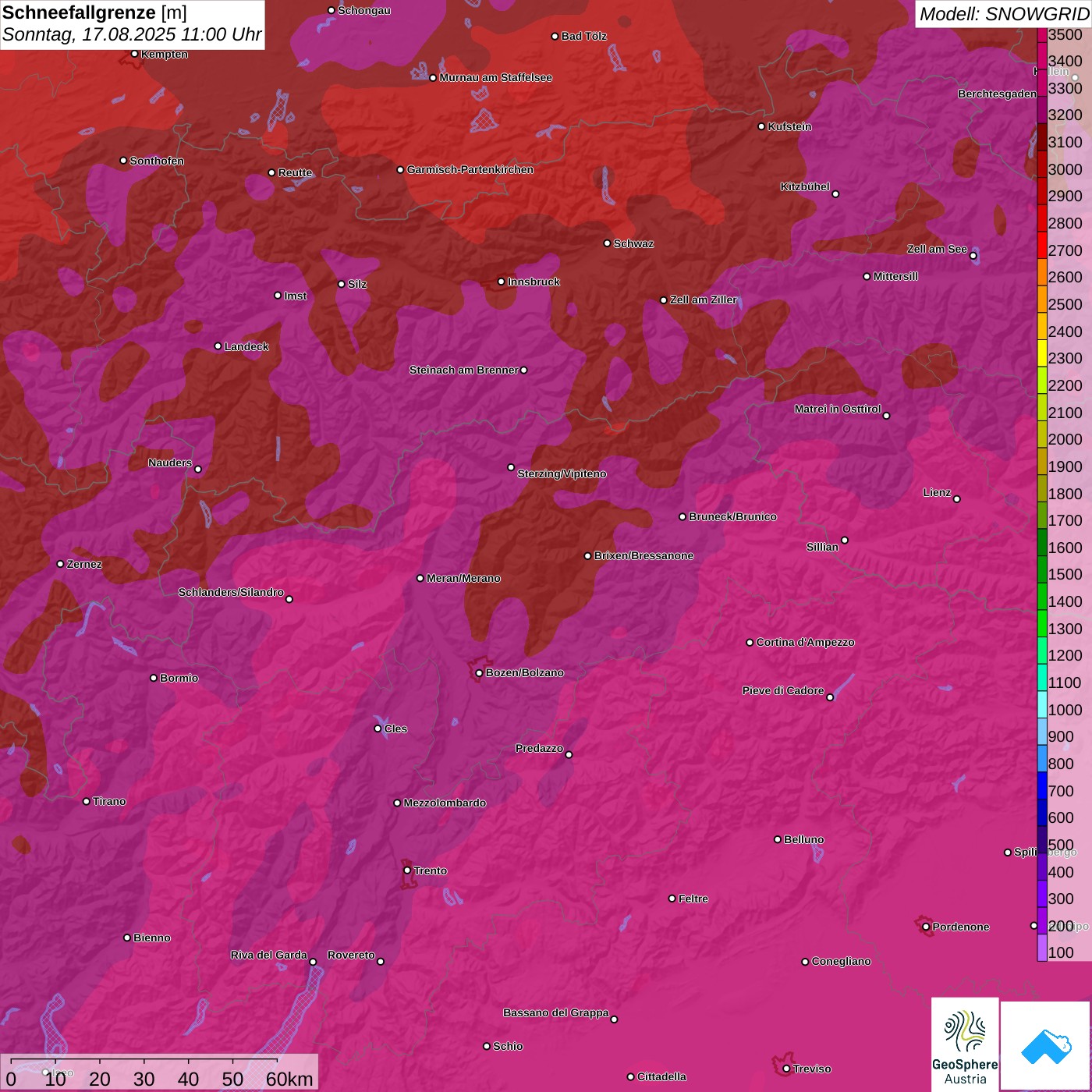The image size is (1092, 1092).
Task: Click the Sterzing/Vipiteno label
Action: click(562, 473)
